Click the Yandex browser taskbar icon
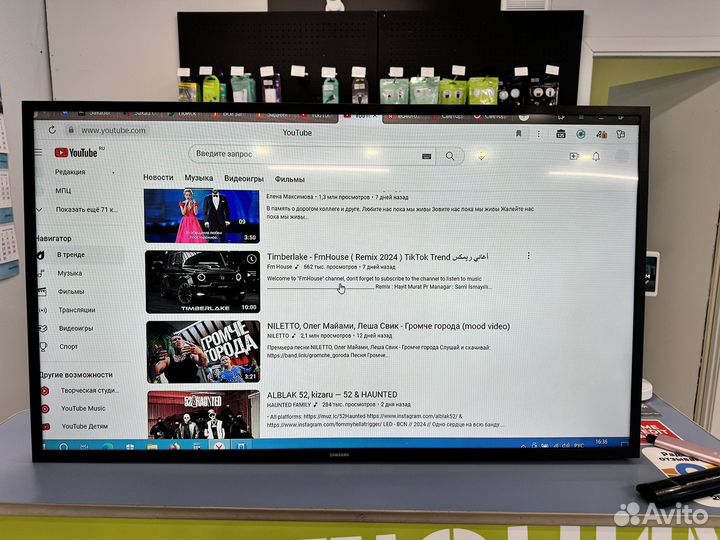 [219, 446]
